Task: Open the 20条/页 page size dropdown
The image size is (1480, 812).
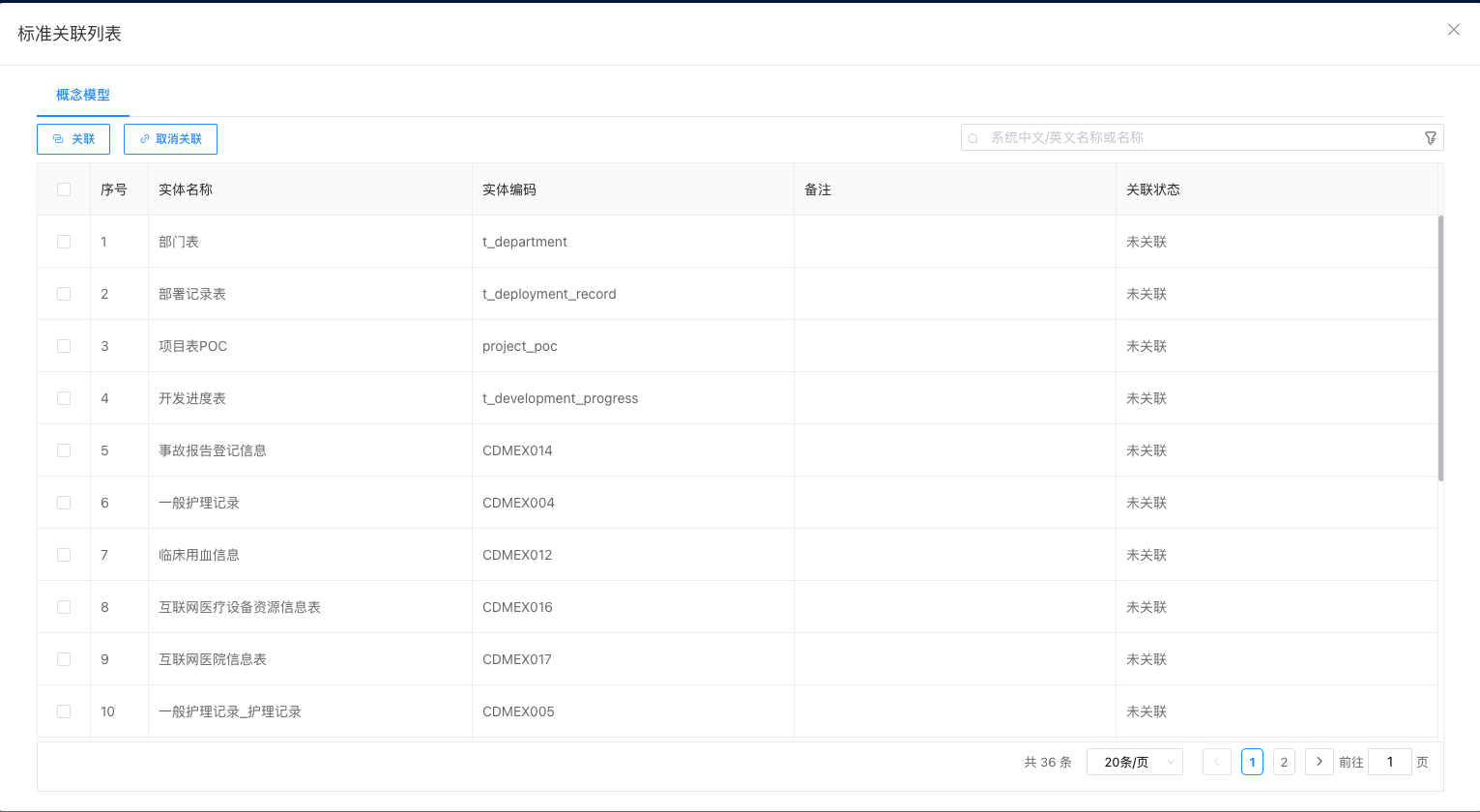Action: point(1134,762)
